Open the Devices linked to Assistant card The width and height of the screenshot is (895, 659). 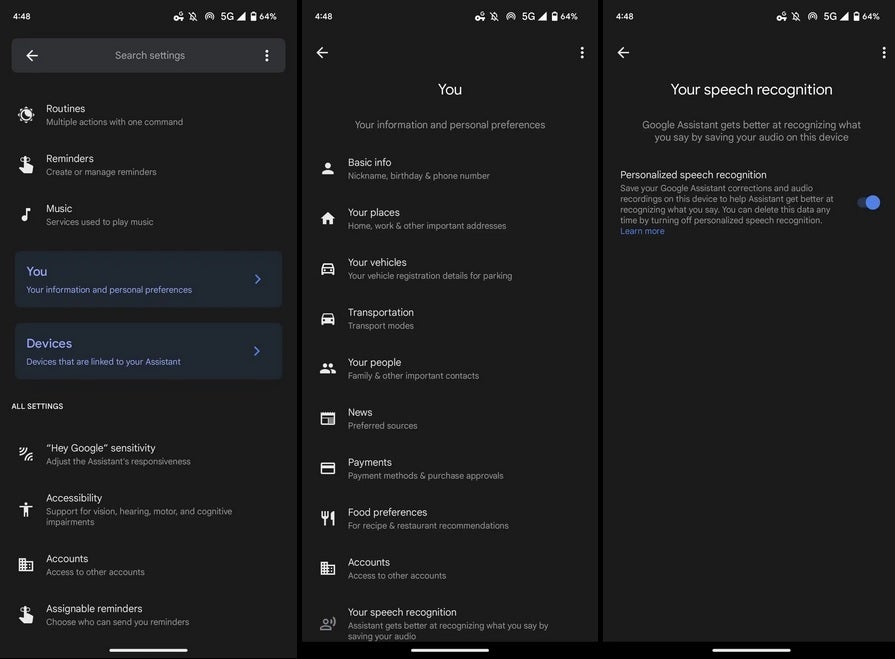tap(148, 351)
